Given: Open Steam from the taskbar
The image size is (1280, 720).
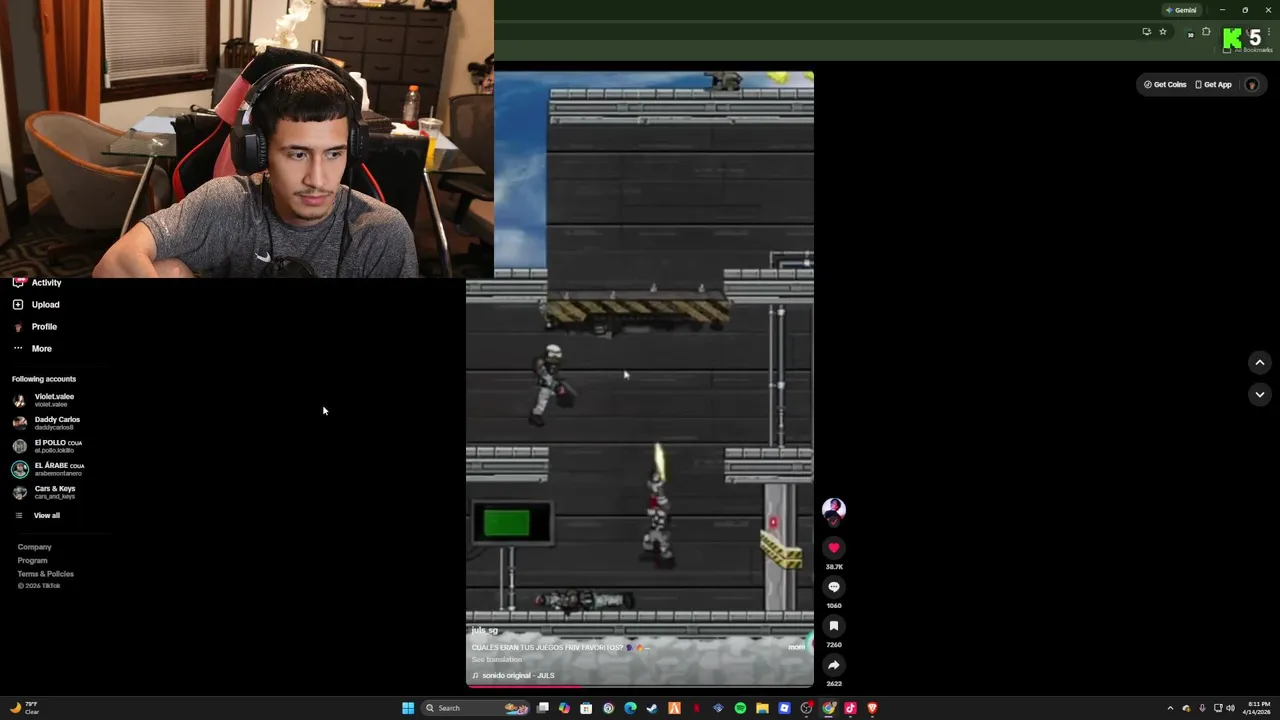Looking at the screenshot, I should (652, 708).
